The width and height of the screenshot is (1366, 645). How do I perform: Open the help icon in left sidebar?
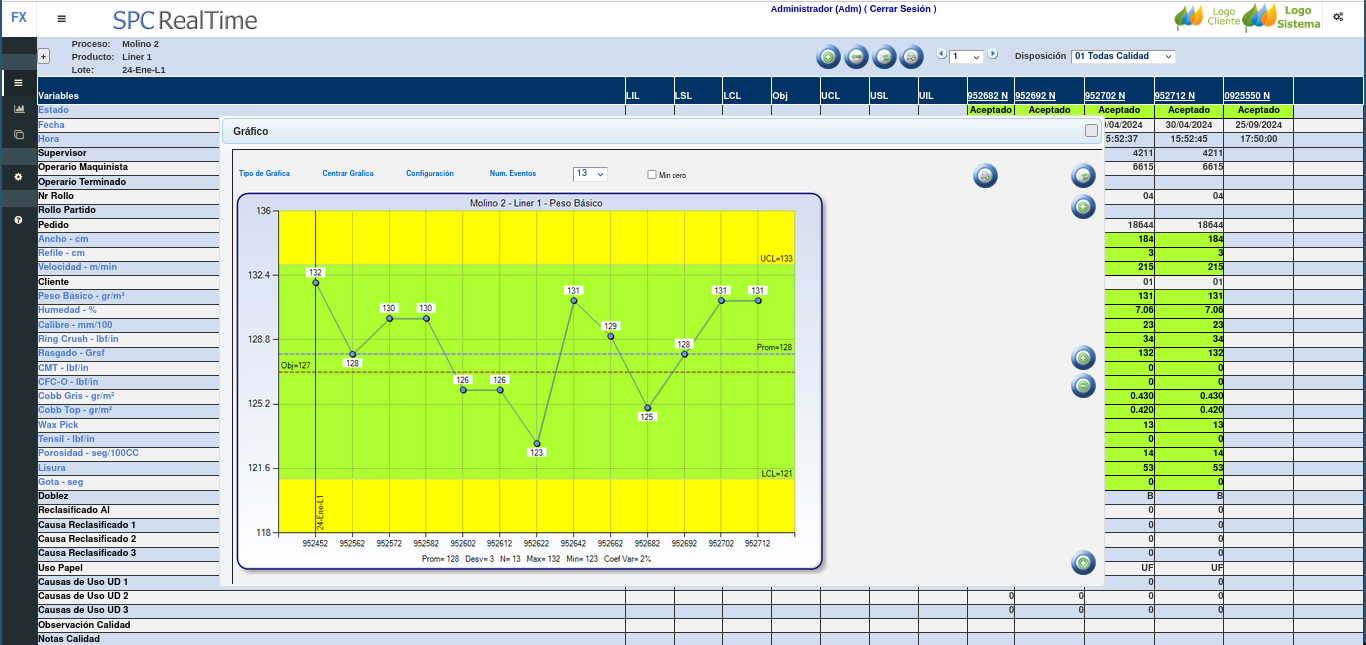[18, 219]
